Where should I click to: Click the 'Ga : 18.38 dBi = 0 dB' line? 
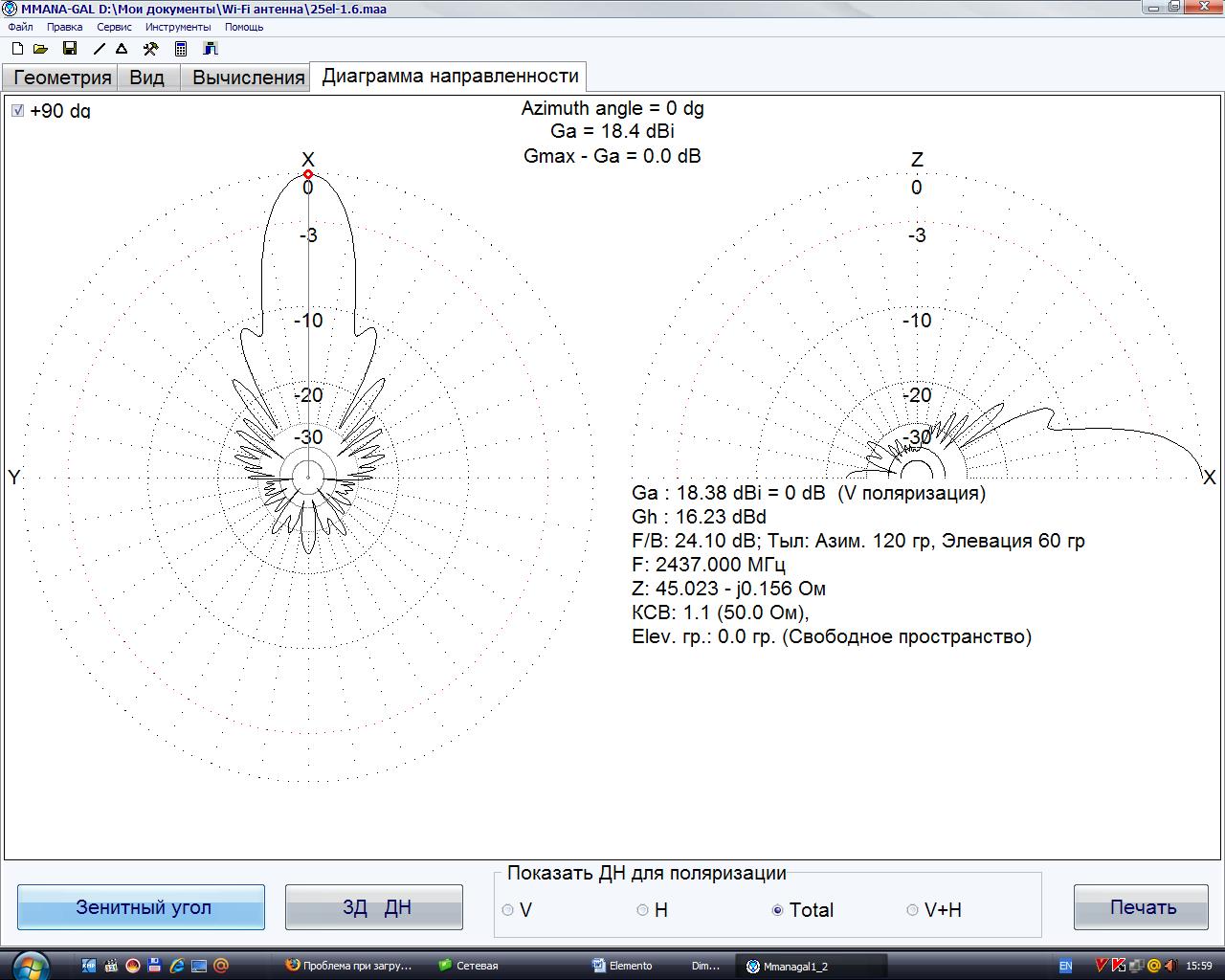pyautogui.click(x=809, y=493)
